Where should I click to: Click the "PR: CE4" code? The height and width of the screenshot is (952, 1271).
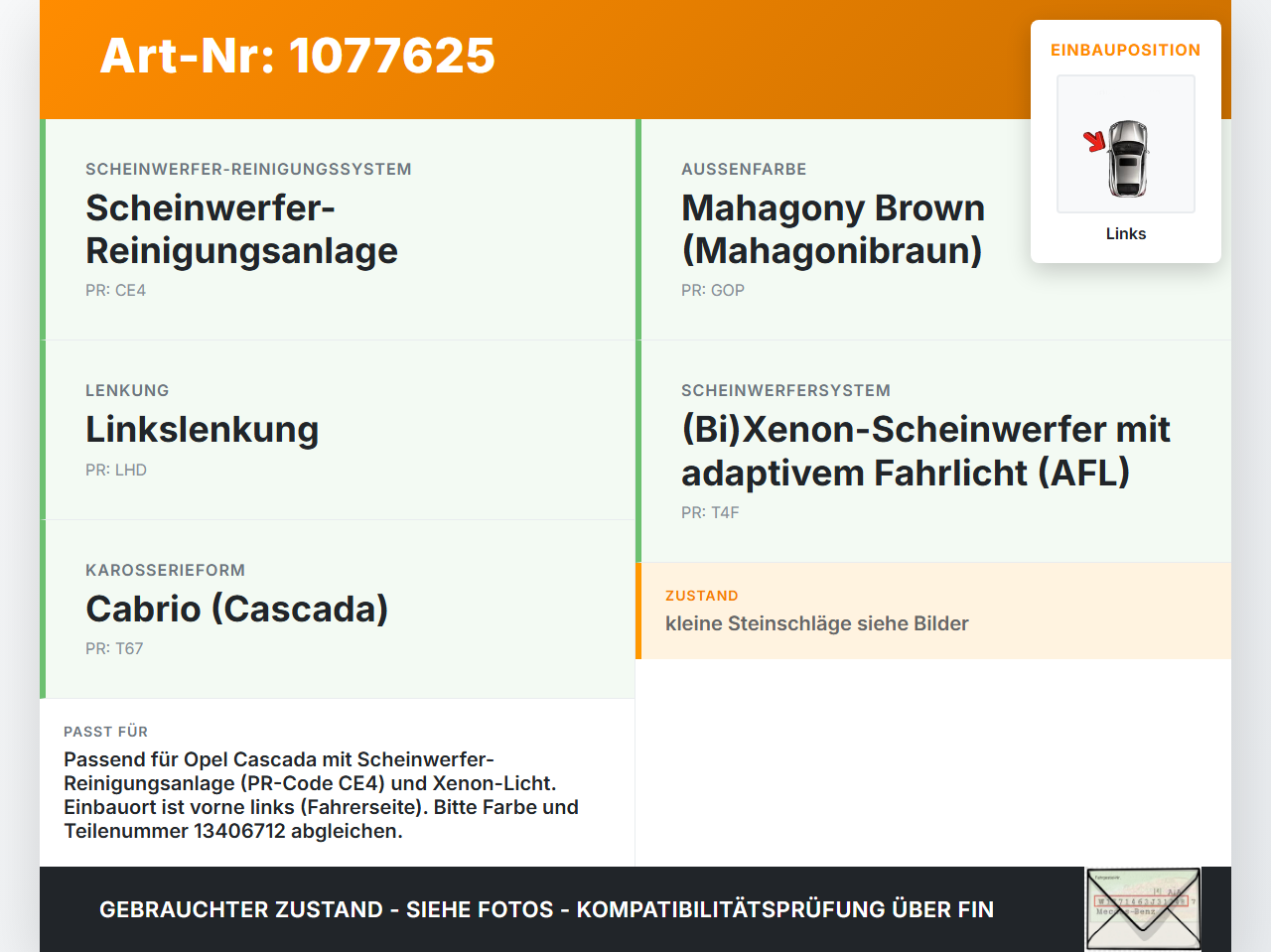115,290
